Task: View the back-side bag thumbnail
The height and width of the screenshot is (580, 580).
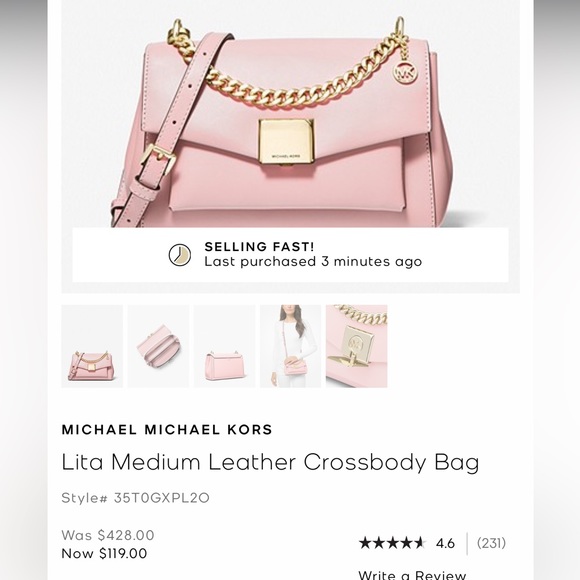Action: [x=224, y=346]
